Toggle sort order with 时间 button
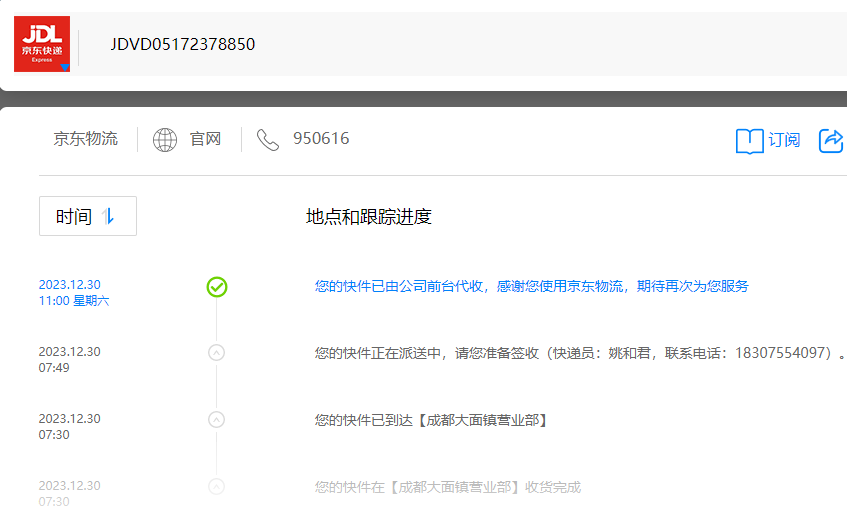Viewport: 847px width, 509px height. [x=88, y=216]
